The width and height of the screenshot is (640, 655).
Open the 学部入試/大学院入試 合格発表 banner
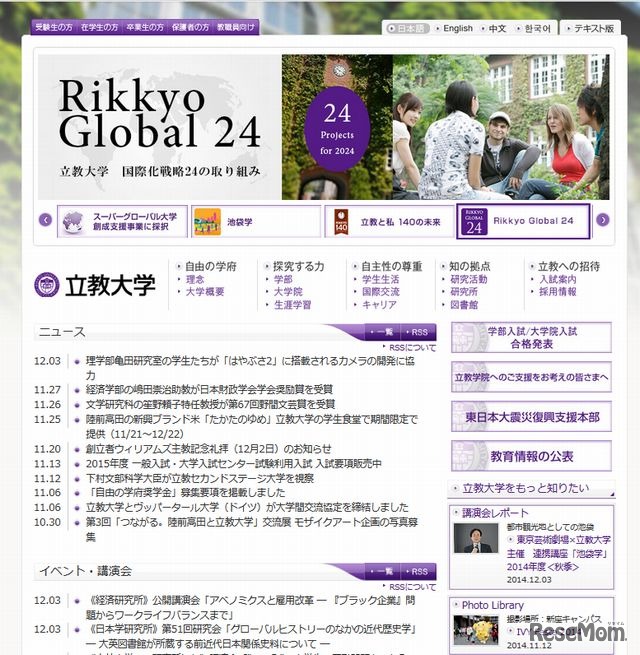[x=531, y=338]
